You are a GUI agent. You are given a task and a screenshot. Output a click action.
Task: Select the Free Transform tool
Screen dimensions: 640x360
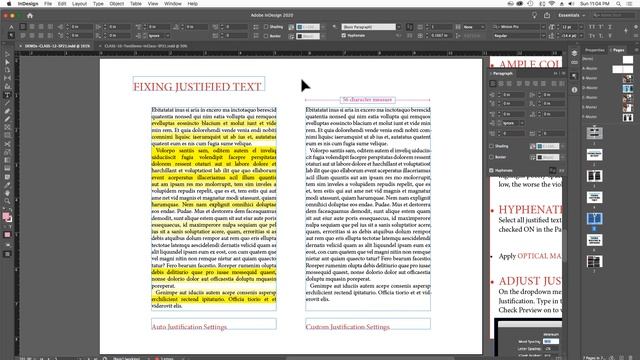(x=7, y=153)
